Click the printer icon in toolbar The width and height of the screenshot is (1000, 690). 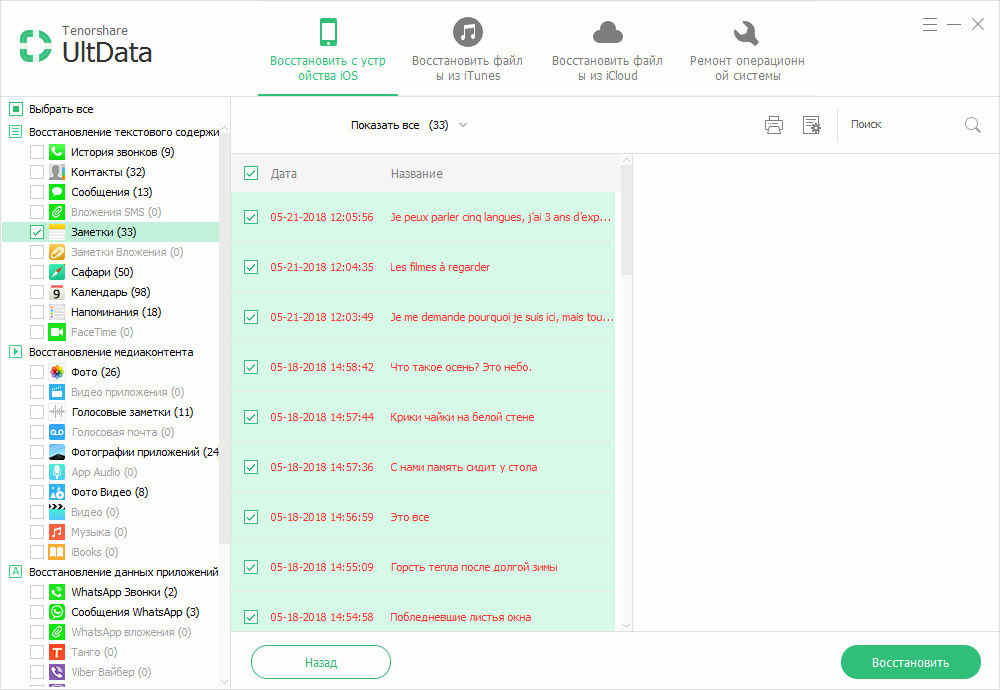[774, 125]
